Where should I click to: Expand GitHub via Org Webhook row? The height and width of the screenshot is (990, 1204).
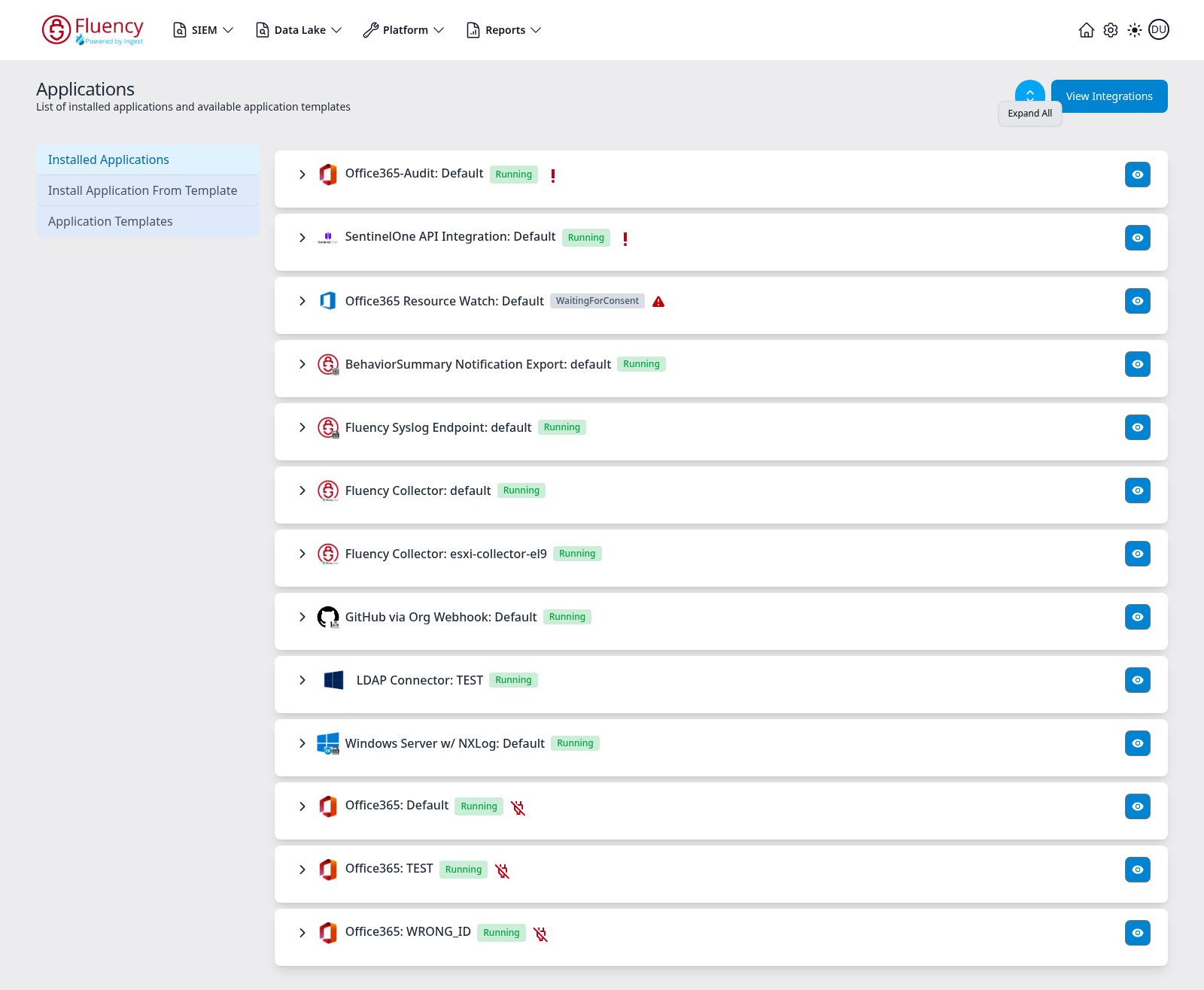pyautogui.click(x=303, y=617)
